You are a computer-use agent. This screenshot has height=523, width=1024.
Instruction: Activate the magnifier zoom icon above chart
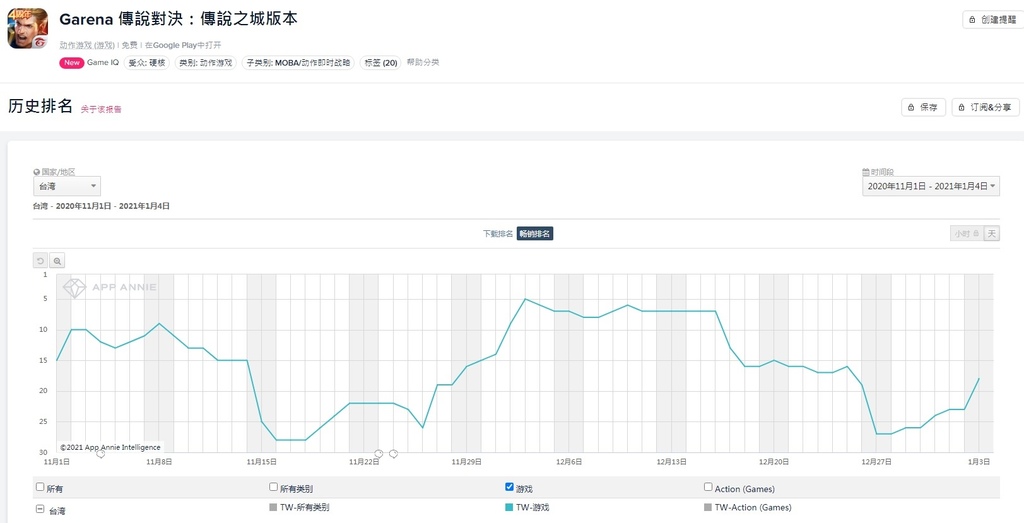57,261
